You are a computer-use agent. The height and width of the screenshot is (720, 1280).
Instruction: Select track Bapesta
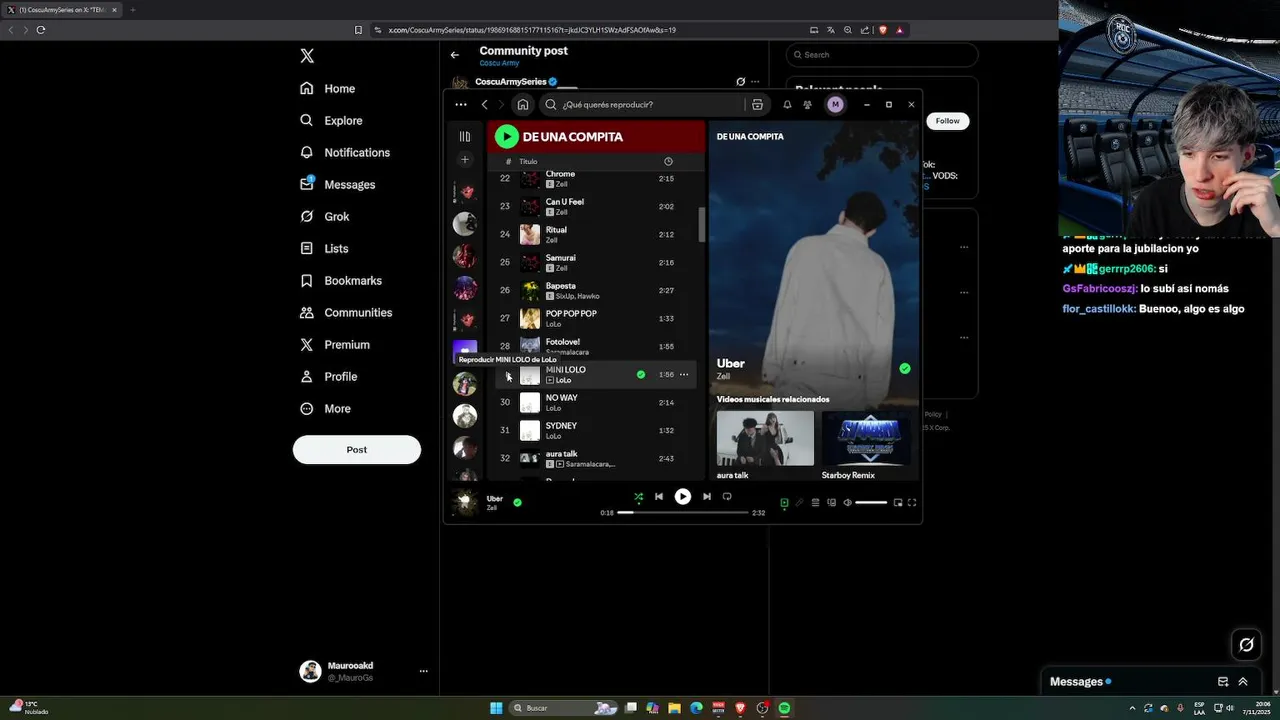pyautogui.click(x=598, y=290)
